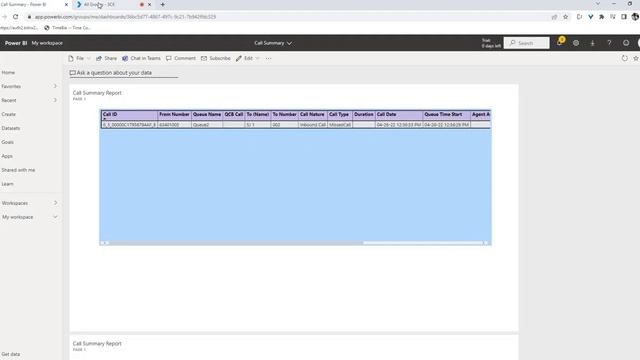Viewport: 640px width, 360px height.
Task: Open the first Call Summary Report tile title
Action: click(97, 93)
